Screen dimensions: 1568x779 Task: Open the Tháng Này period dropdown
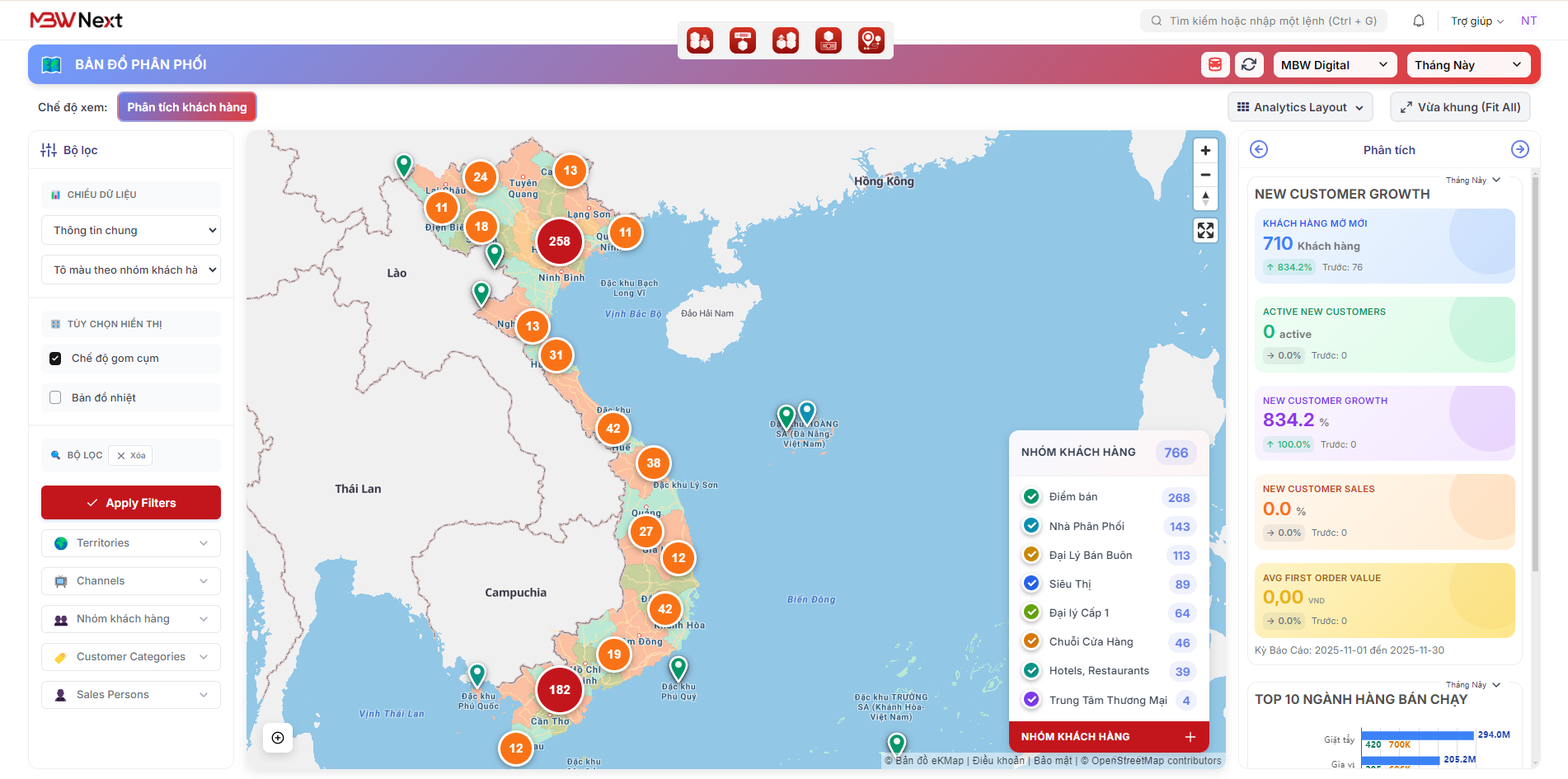point(1467,65)
